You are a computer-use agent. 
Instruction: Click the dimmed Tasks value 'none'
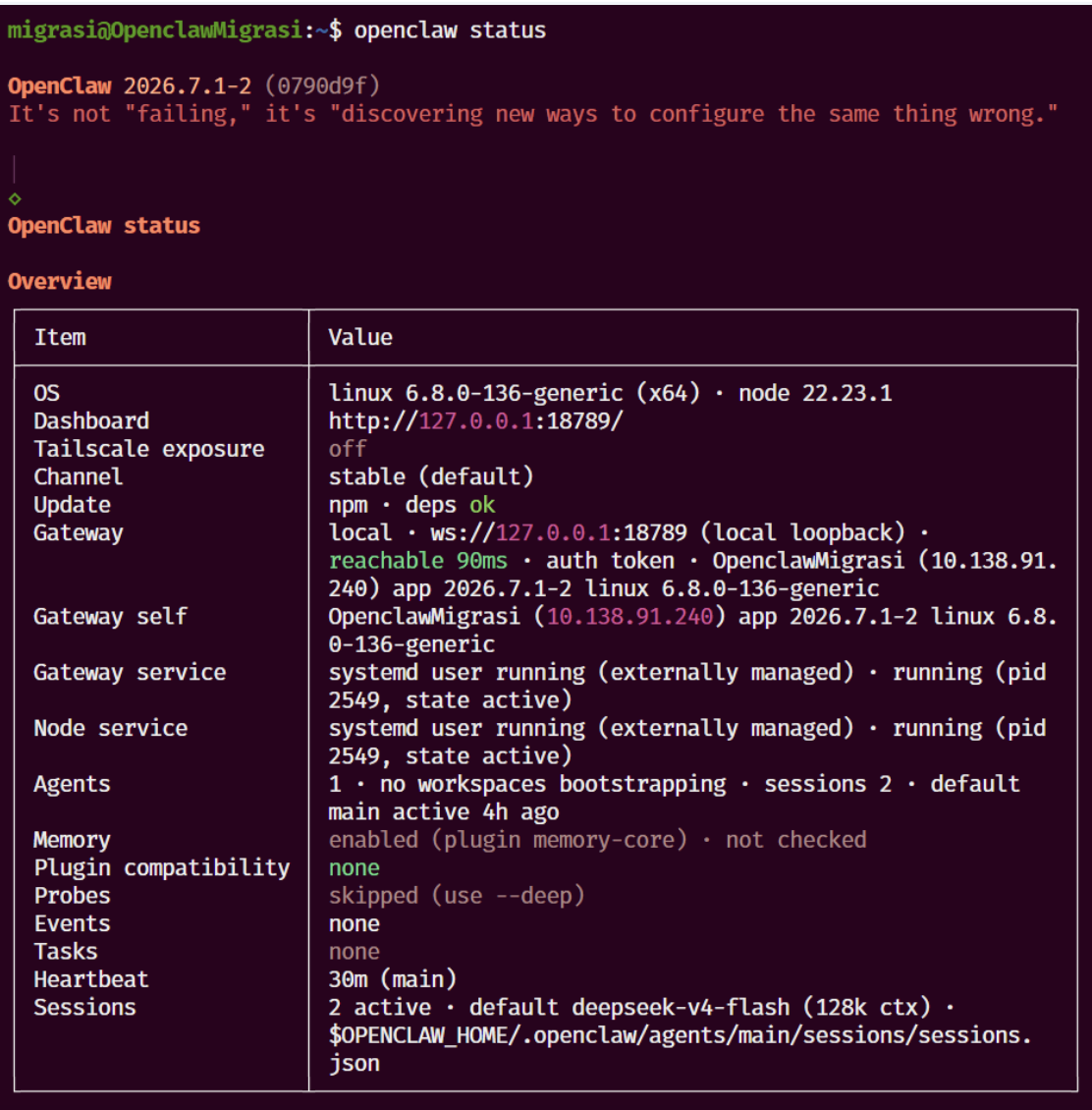[354, 952]
